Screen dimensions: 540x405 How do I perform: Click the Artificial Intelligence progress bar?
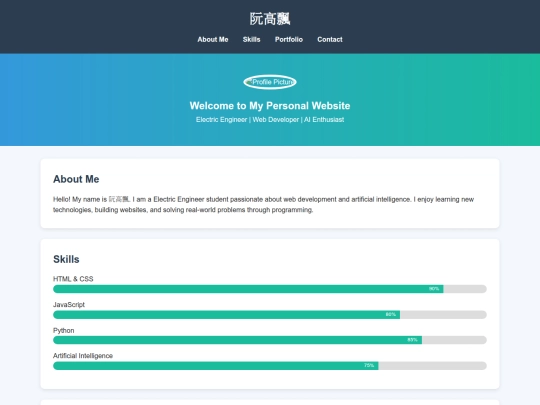pyautogui.click(x=270, y=365)
